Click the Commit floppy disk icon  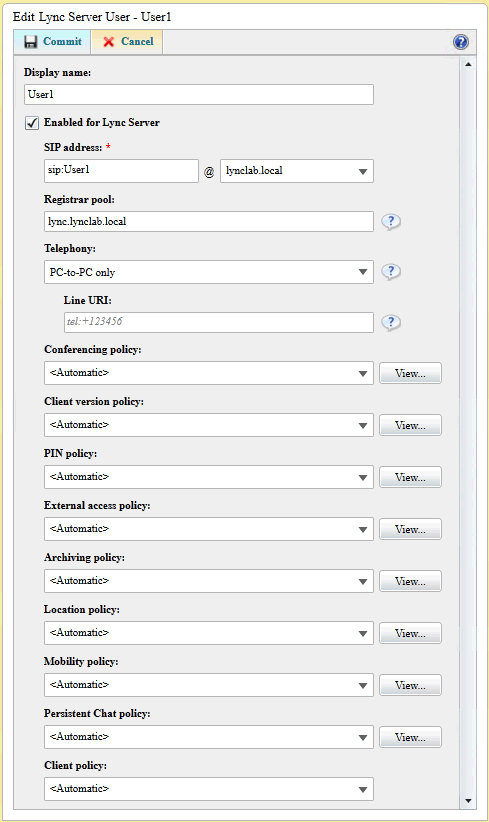31,42
